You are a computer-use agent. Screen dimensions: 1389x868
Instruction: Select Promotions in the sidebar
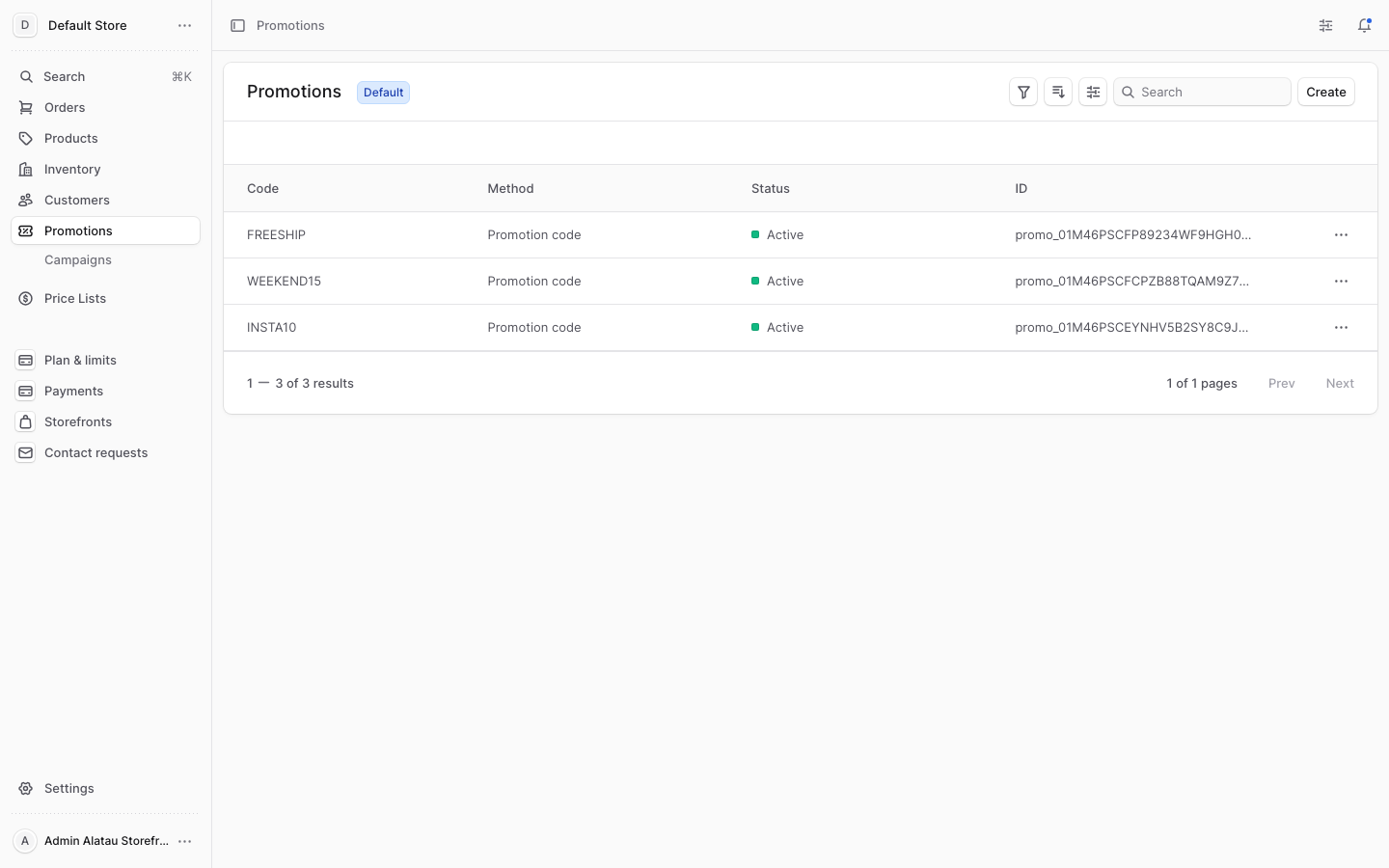pyautogui.click(x=105, y=231)
